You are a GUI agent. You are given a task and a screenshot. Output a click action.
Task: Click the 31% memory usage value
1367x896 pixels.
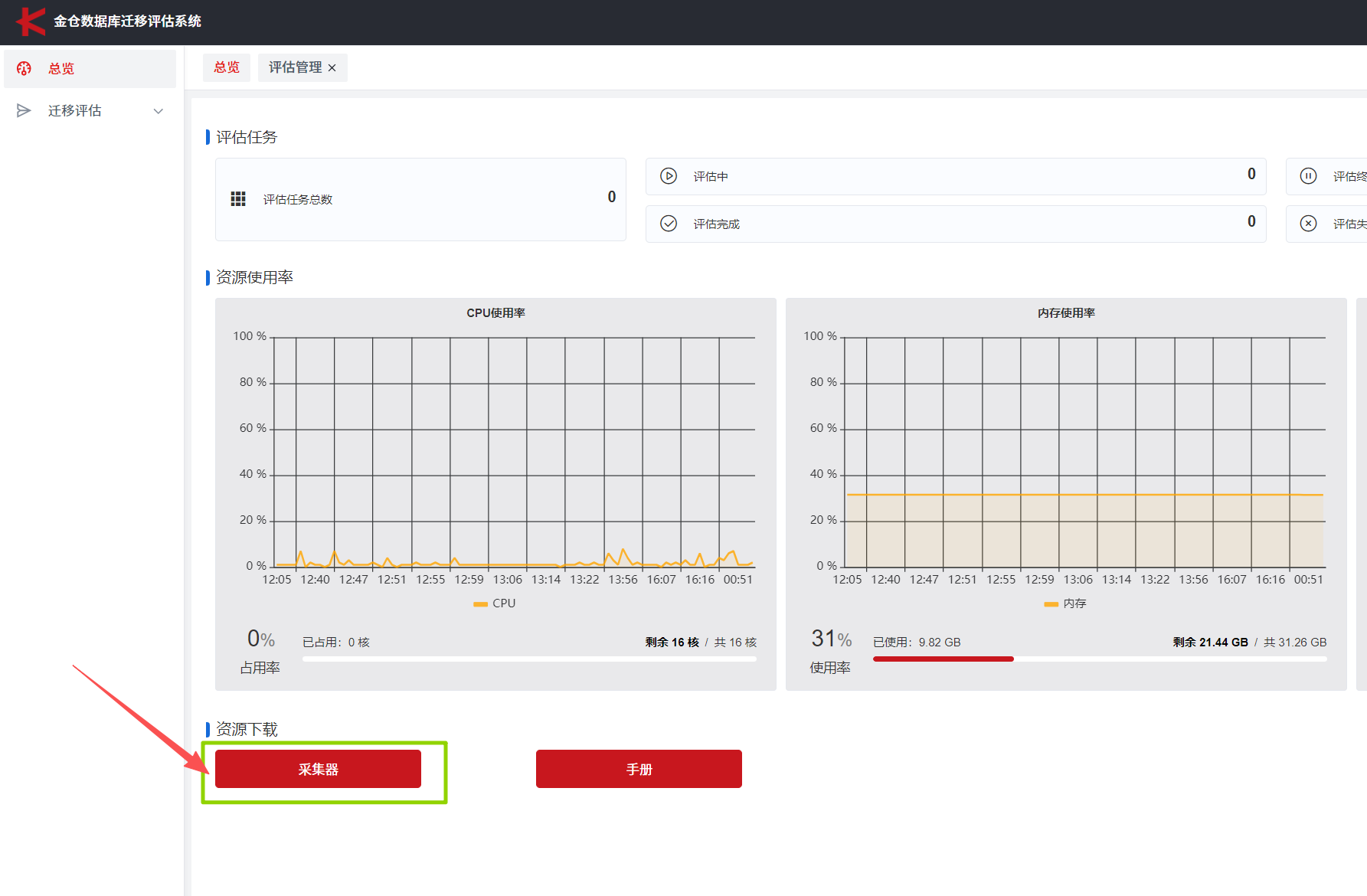(832, 639)
